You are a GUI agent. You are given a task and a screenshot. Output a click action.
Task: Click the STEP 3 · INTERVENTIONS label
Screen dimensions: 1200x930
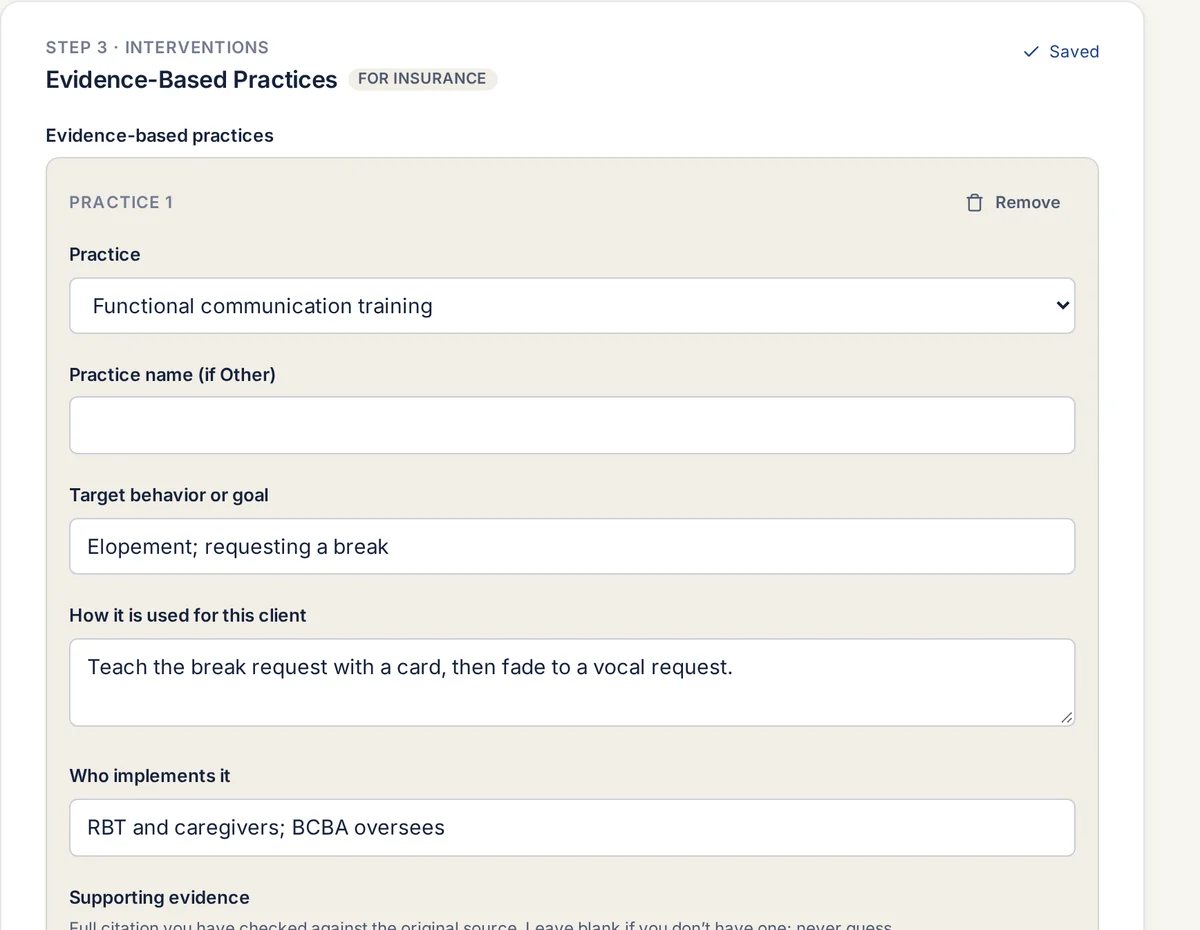click(157, 47)
